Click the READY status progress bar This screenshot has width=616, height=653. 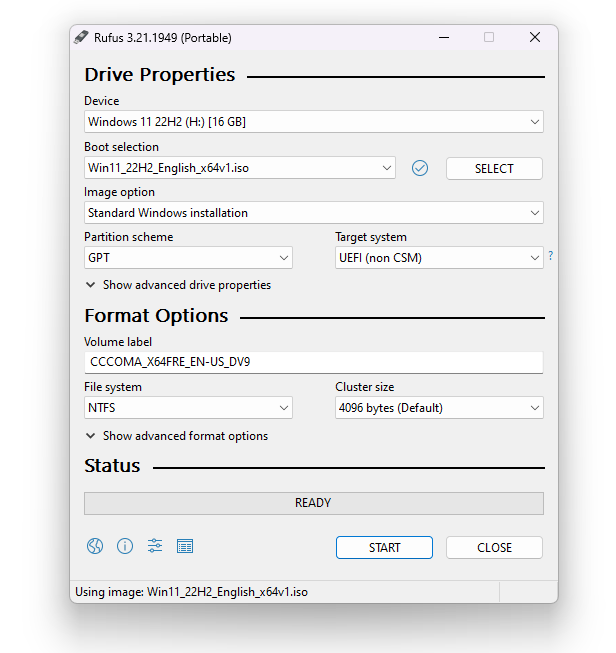[314, 503]
